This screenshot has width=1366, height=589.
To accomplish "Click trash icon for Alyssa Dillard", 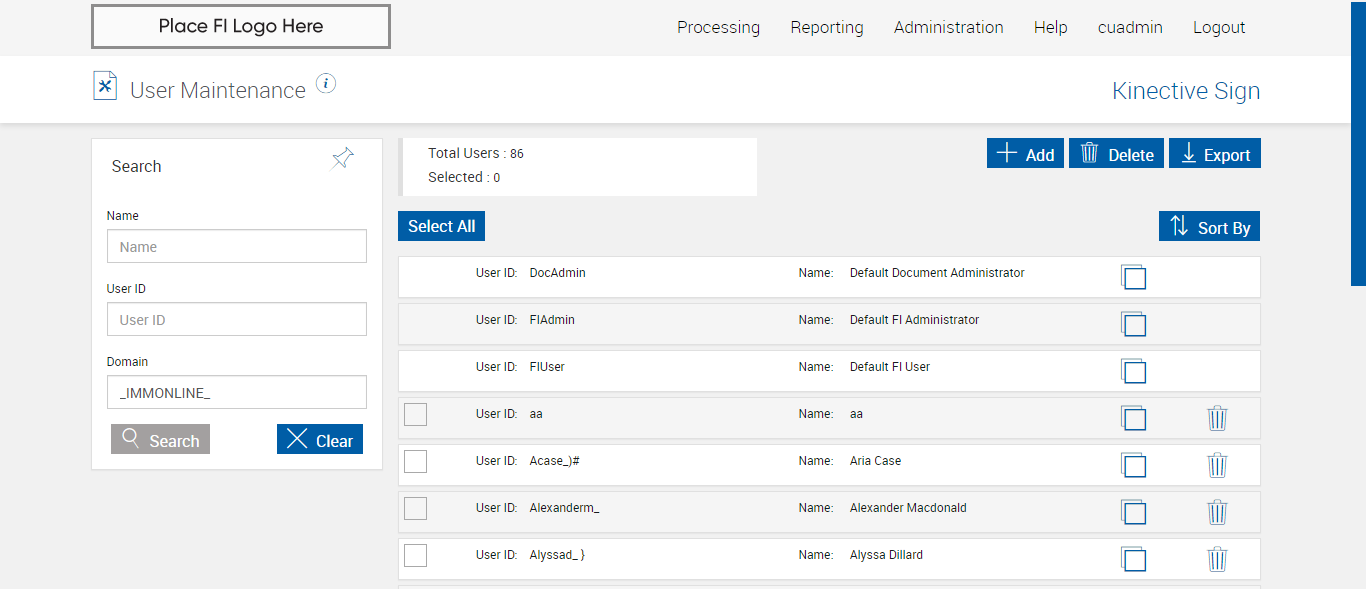I will 1217,559.
